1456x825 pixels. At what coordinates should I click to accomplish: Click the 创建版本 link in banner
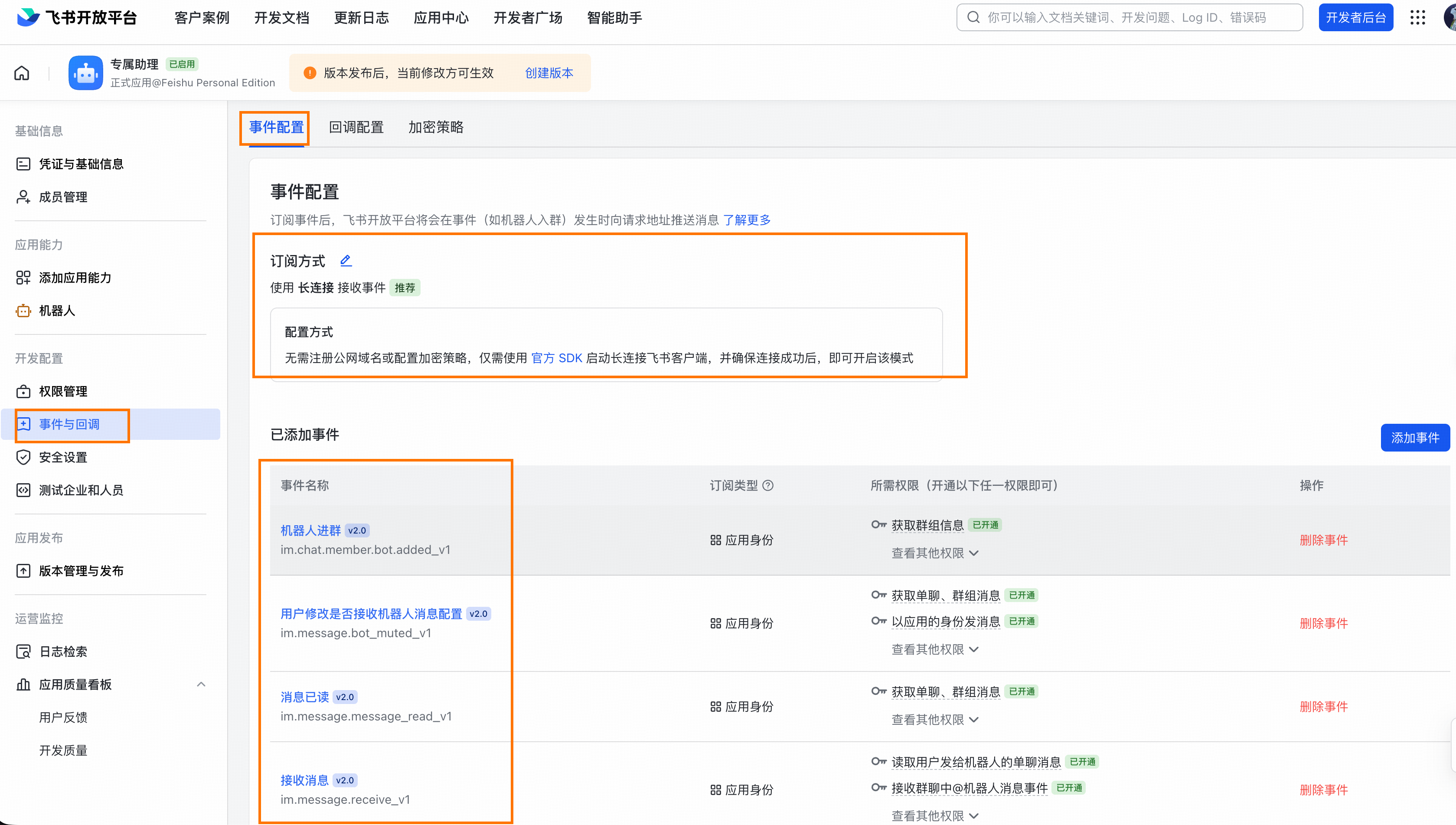point(549,73)
